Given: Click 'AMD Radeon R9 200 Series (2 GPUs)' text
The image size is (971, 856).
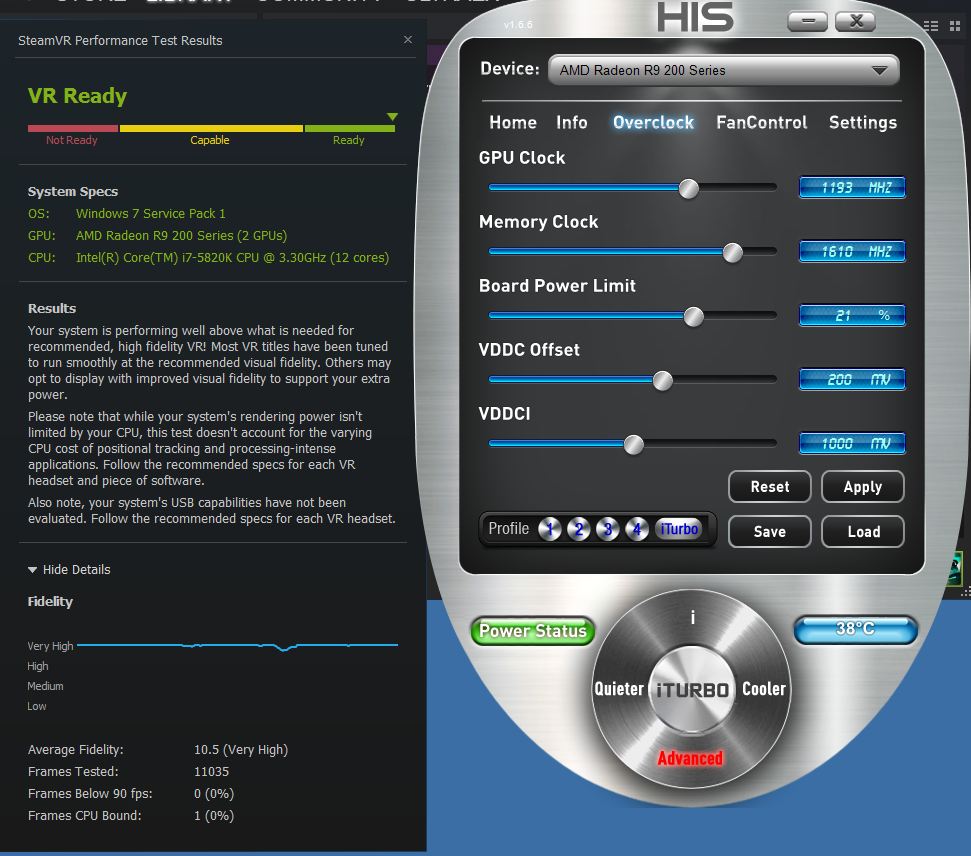Looking at the screenshot, I should tap(181, 235).
